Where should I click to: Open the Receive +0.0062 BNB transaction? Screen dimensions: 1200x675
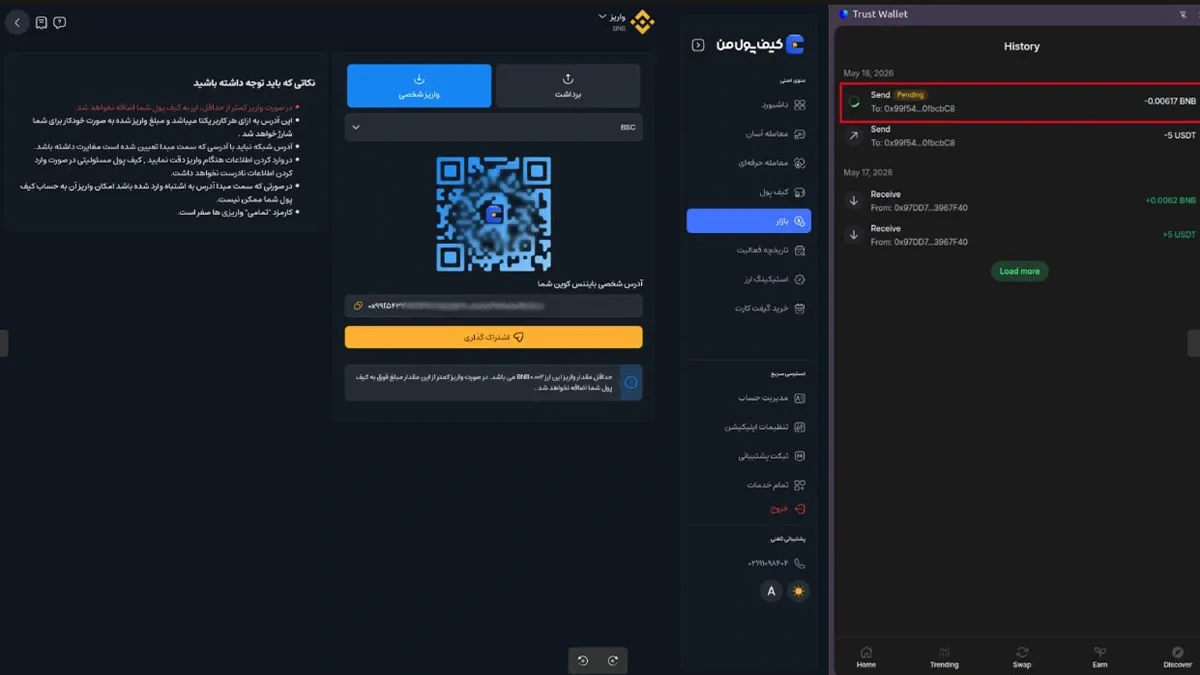(x=1020, y=201)
